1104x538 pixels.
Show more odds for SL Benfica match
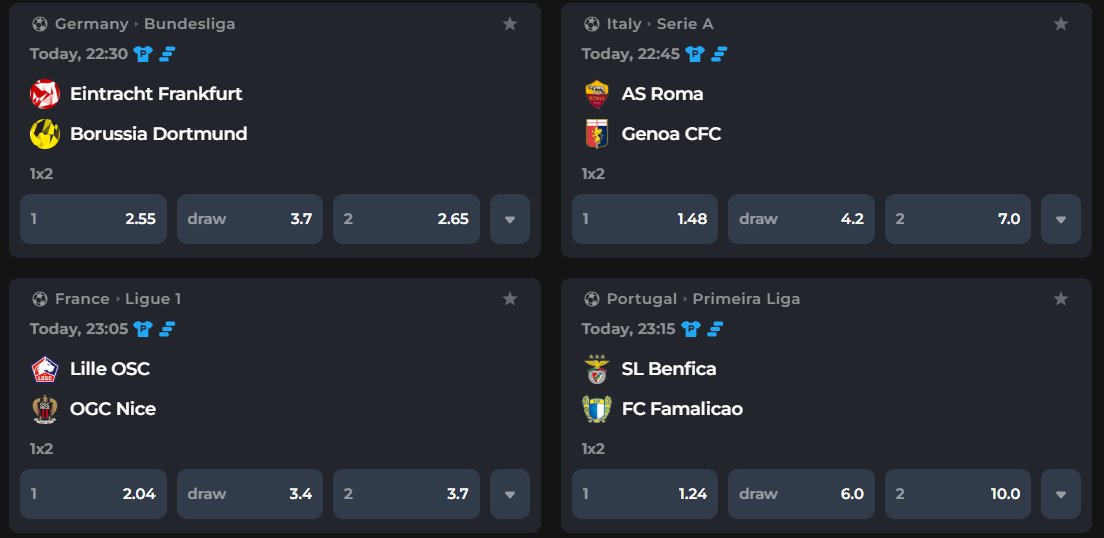coord(1061,494)
